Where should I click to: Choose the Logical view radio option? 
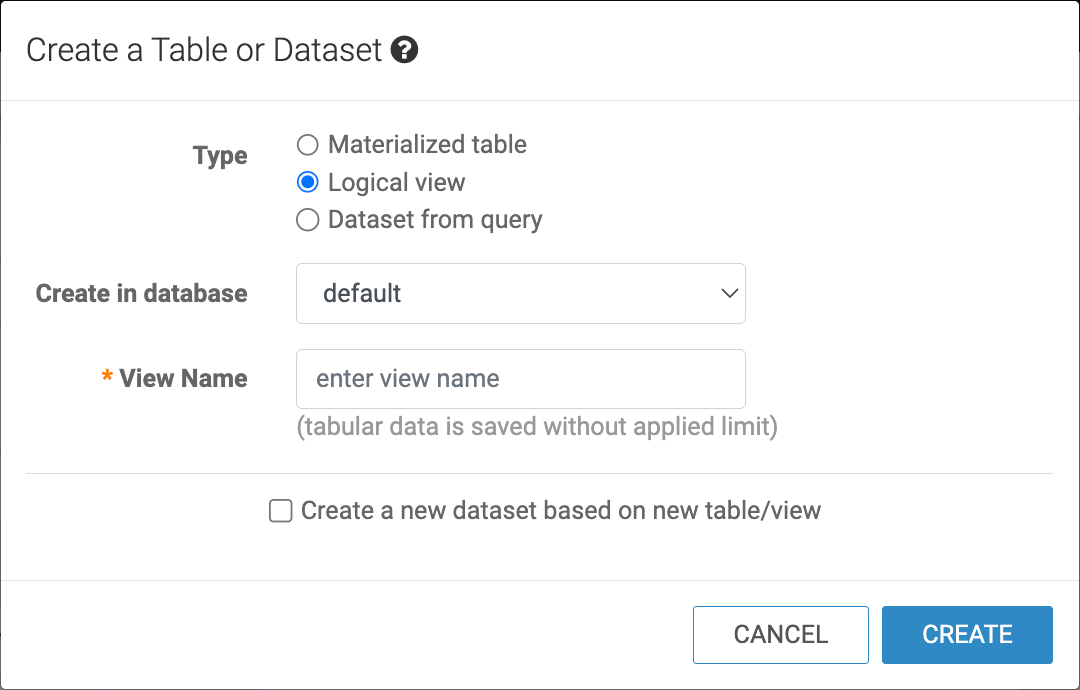[x=308, y=183]
